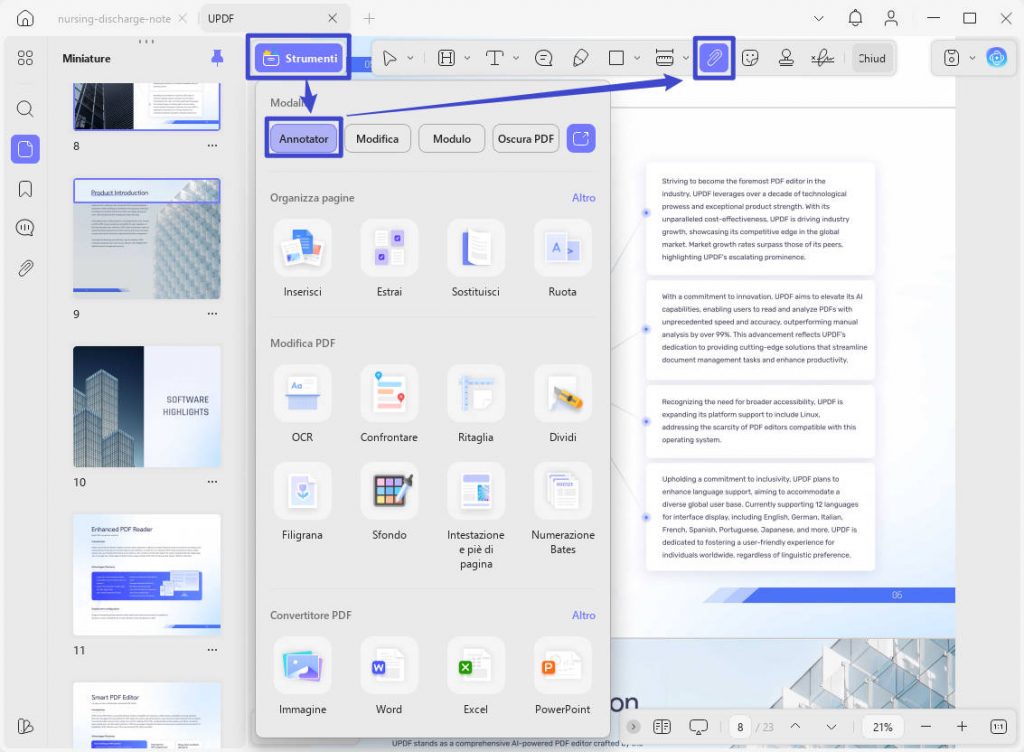Open the page organizer grid icon in sidebar
Image resolution: width=1024 pixels, height=752 pixels.
tap(25, 58)
